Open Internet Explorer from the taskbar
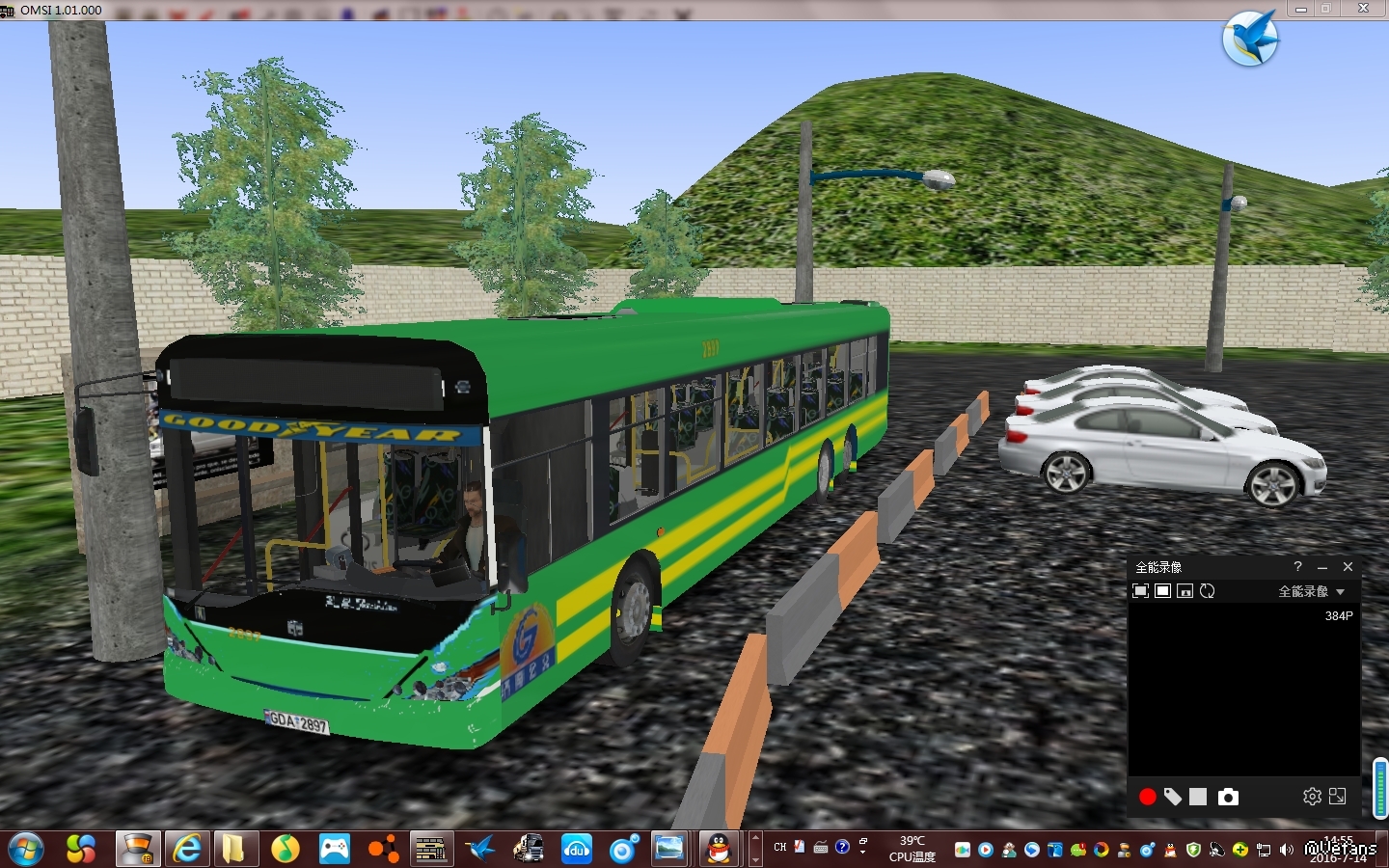Viewport: 1389px width, 868px height. pyautogui.click(x=187, y=850)
